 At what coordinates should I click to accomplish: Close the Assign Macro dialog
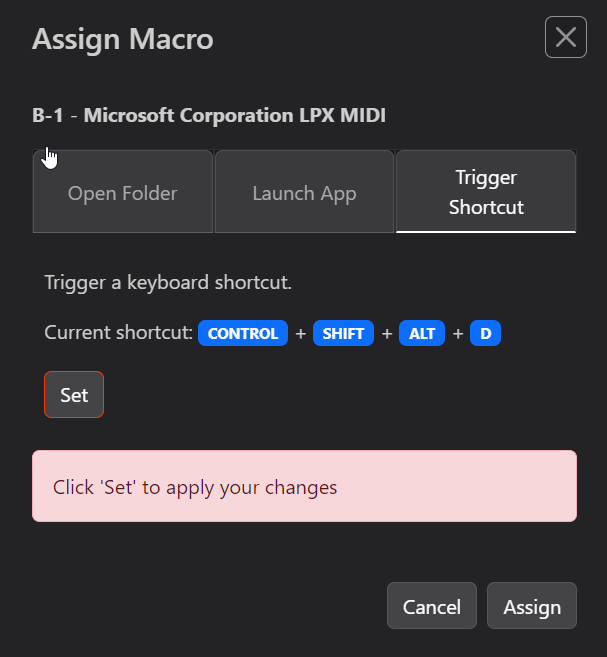pos(565,38)
